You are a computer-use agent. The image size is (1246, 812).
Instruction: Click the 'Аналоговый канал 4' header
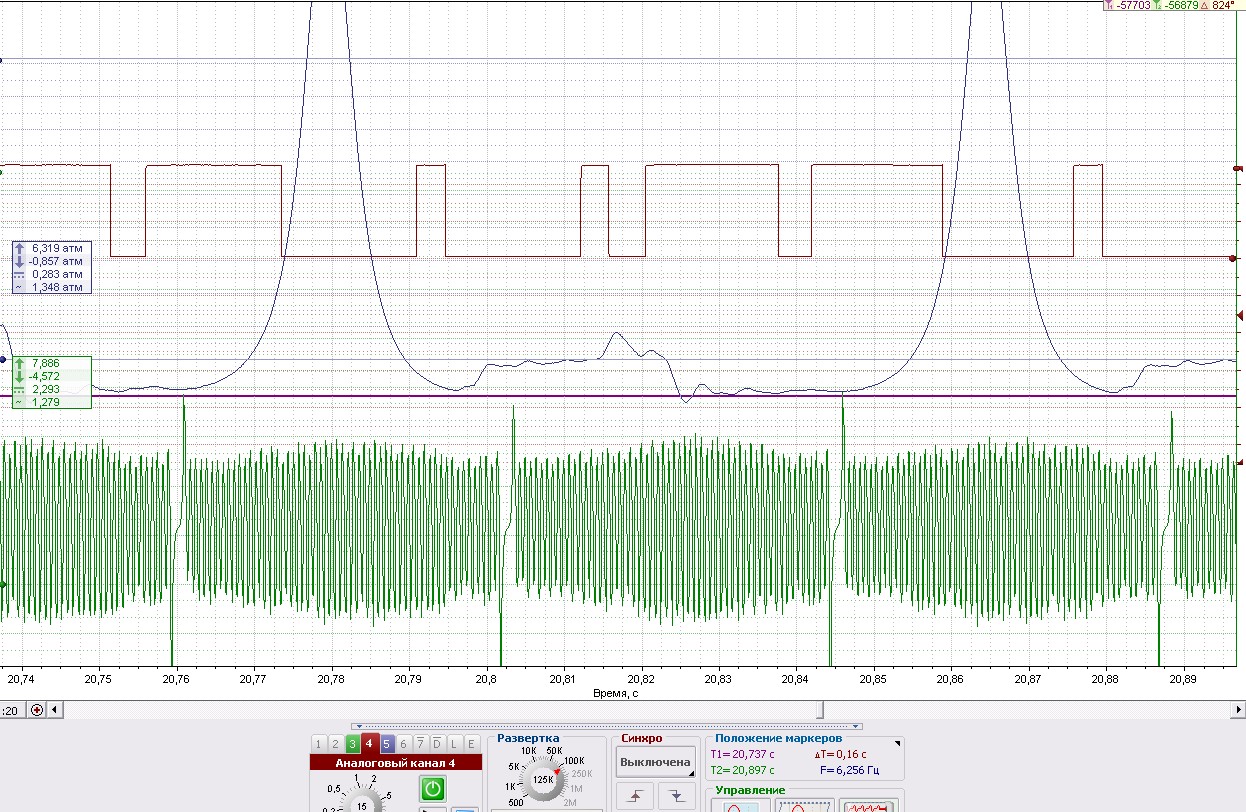tap(395, 763)
